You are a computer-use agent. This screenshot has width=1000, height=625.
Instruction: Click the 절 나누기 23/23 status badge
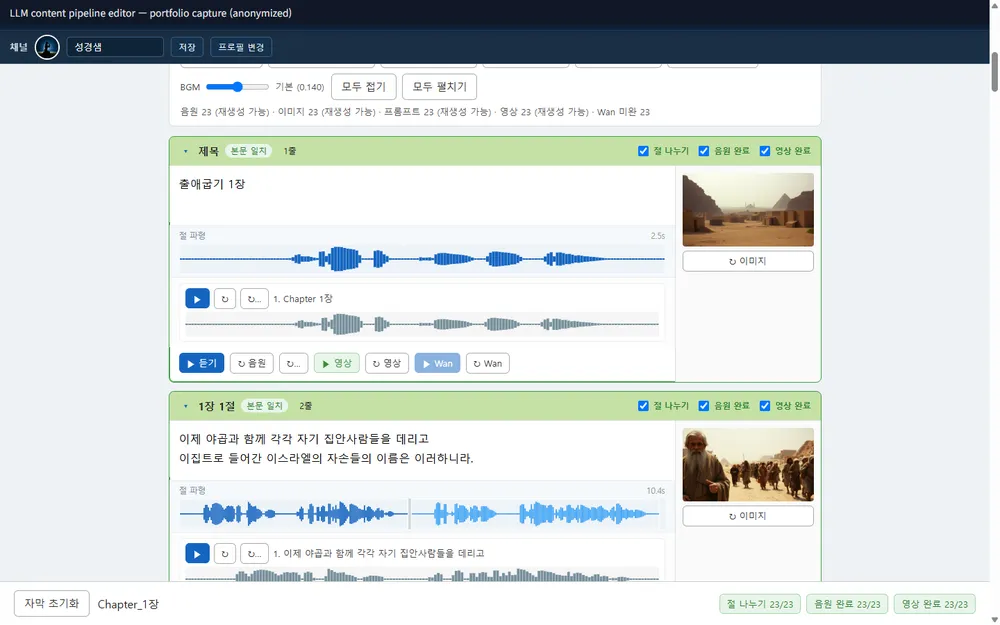(760, 605)
